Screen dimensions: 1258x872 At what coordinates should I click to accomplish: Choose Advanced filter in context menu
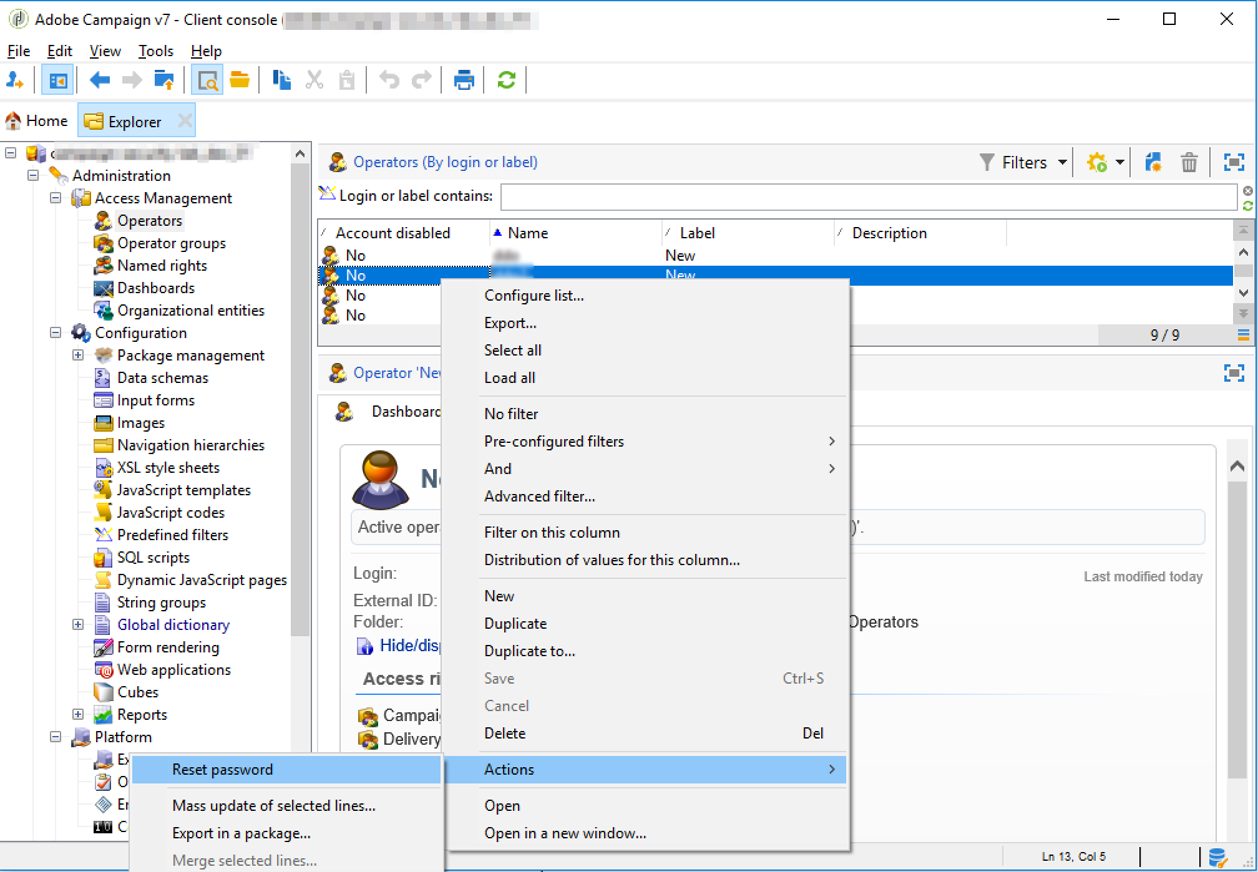(646, 496)
